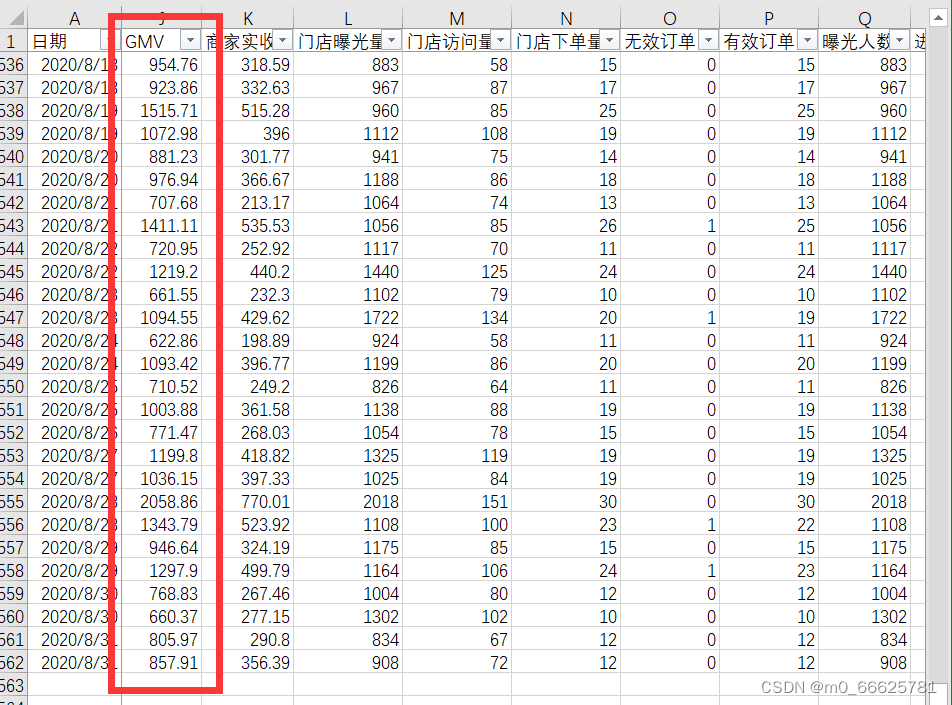Select column O header

[670, 19]
